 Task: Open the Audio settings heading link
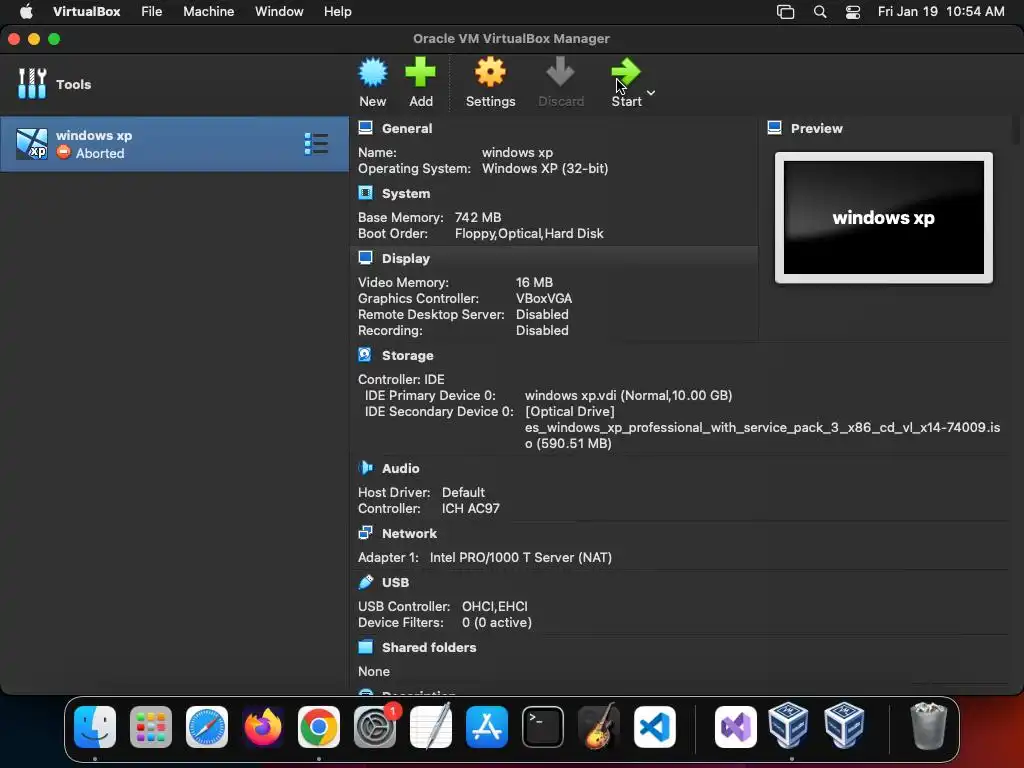400,468
